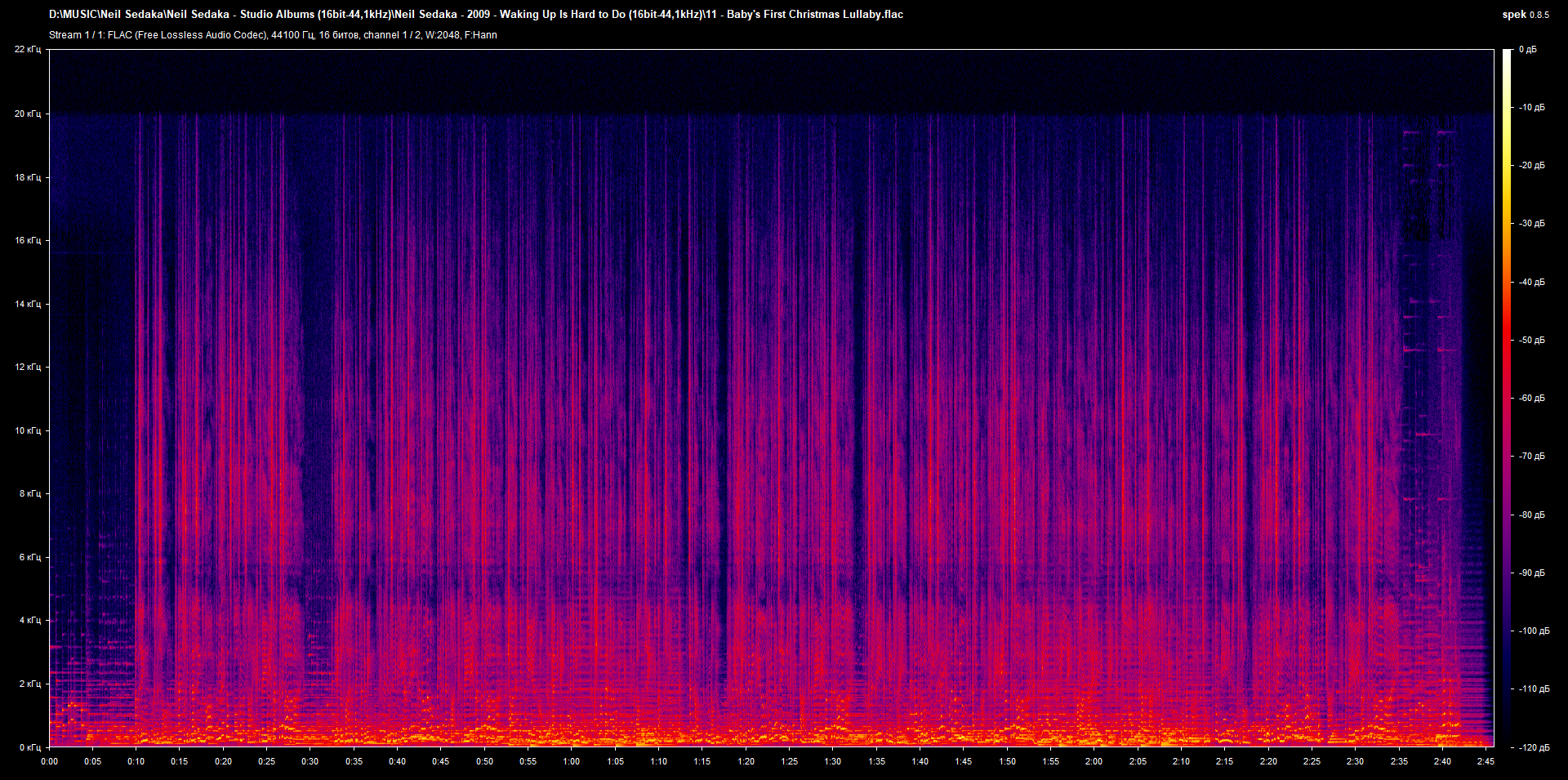Screen dimensions: 1568x780
Task: Pick the '0:45' time axis label
Action: (441, 761)
